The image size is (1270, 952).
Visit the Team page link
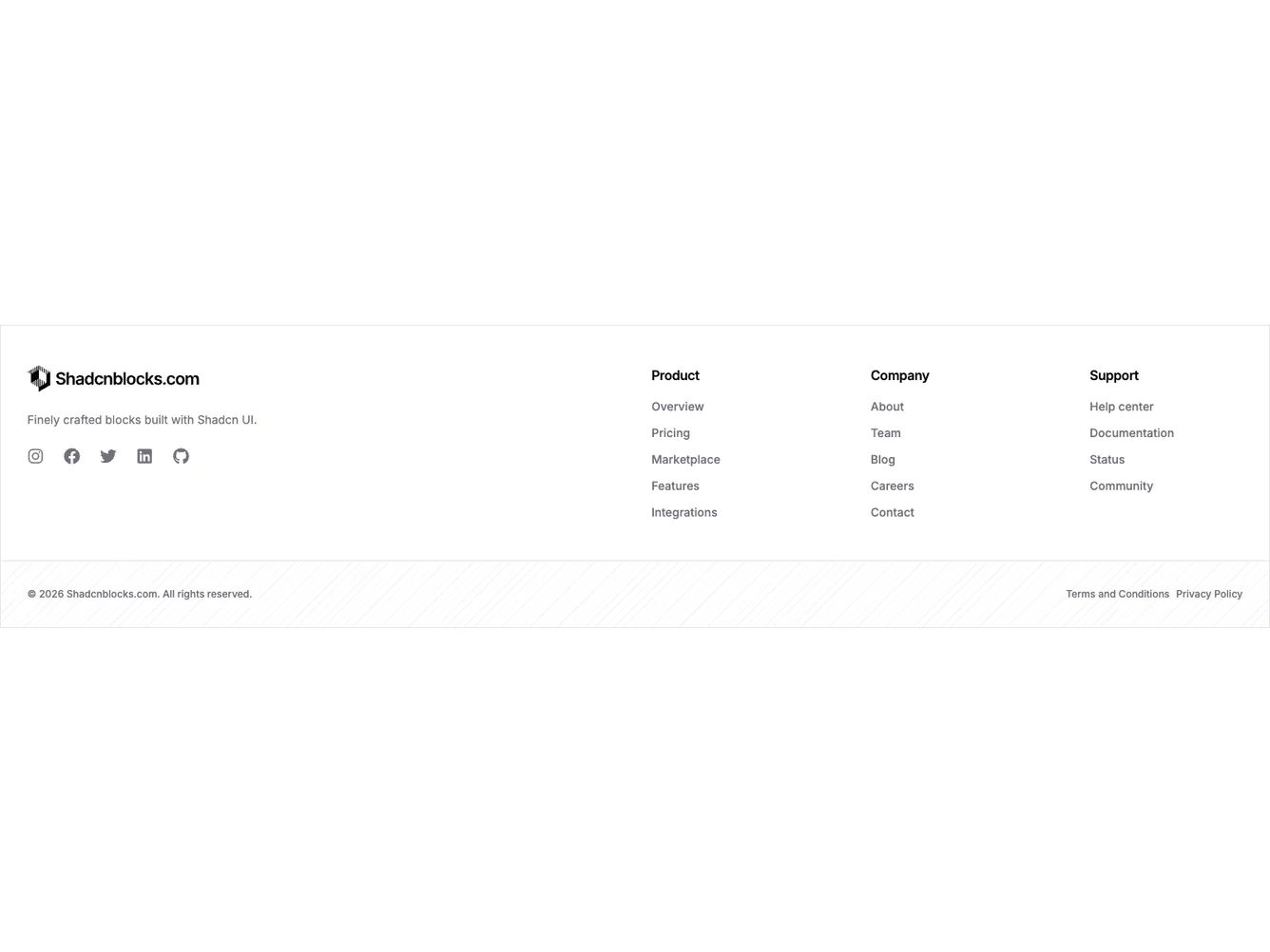coord(886,433)
